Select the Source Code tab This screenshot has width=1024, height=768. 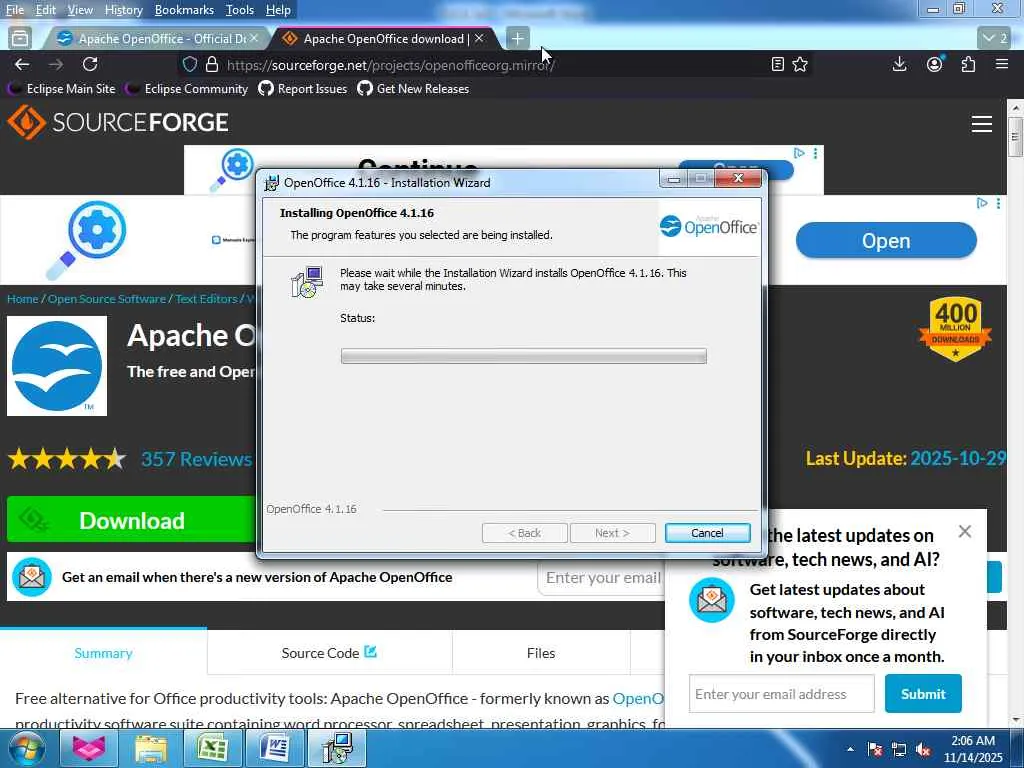[x=329, y=653]
